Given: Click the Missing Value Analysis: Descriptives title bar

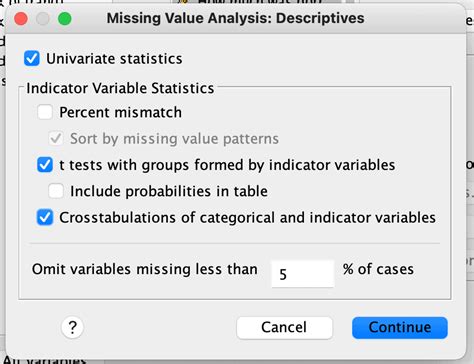Looking at the screenshot, I should pyautogui.click(x=235, y=18).
